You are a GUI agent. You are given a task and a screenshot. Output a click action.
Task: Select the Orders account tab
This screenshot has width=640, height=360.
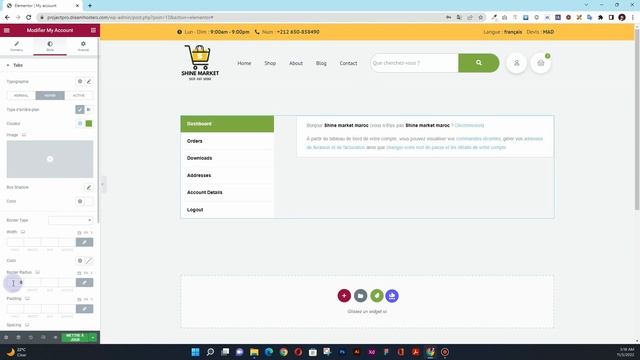(x=227, y=141)
